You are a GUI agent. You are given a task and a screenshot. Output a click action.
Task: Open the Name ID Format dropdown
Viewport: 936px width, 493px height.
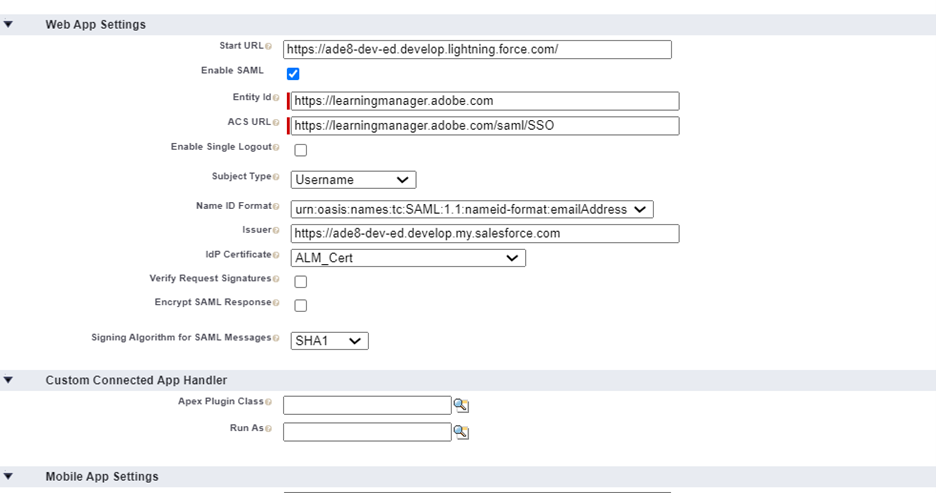tap(471, 209)
